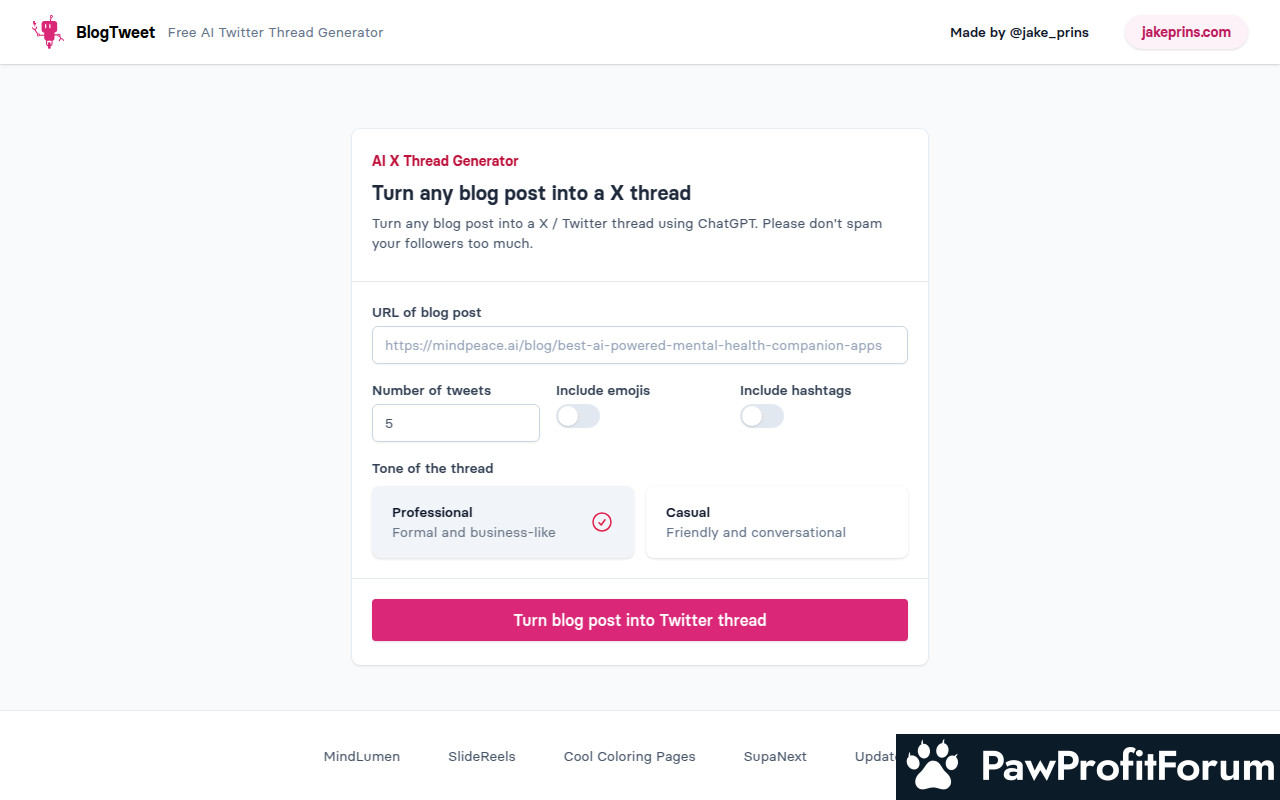Click the BlogTweet brand name

pos(115,32)
